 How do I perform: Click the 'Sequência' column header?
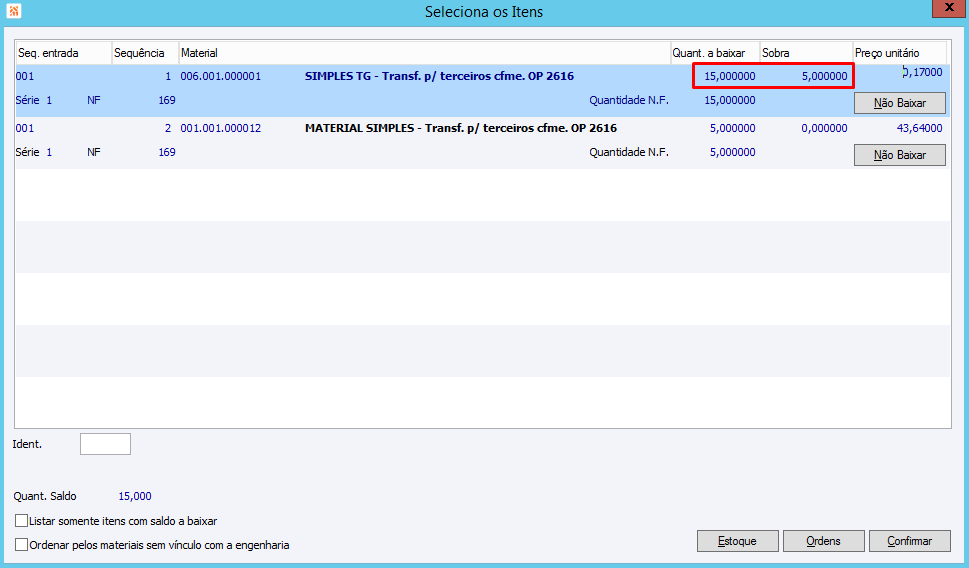(145, 53)
